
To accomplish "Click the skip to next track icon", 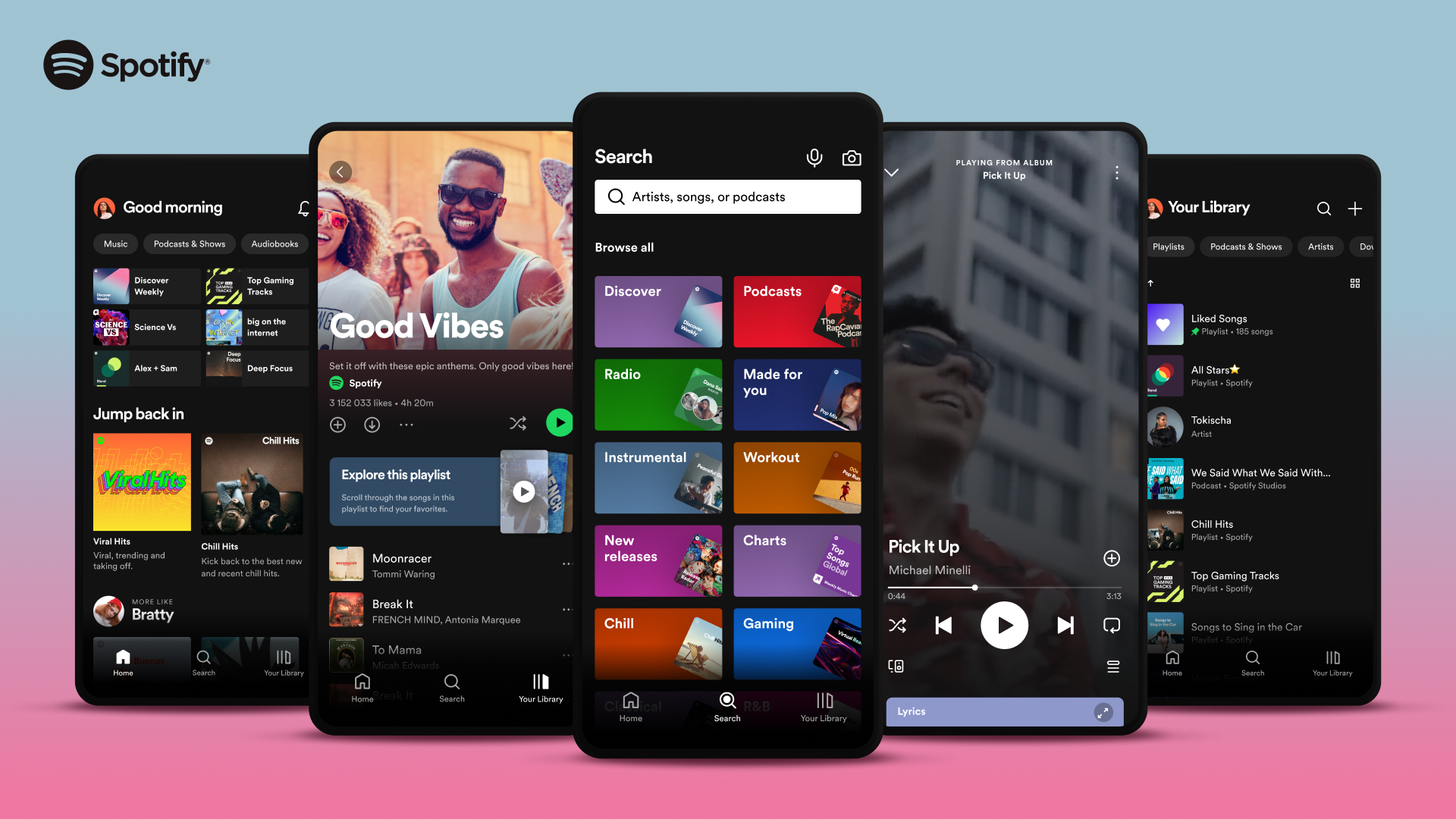I will [1063, 625].
